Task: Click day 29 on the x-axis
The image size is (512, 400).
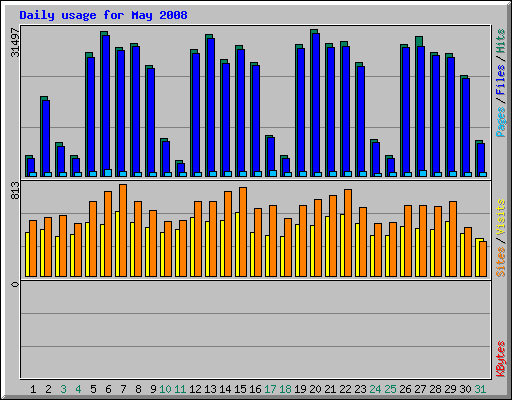Action: 450,389
